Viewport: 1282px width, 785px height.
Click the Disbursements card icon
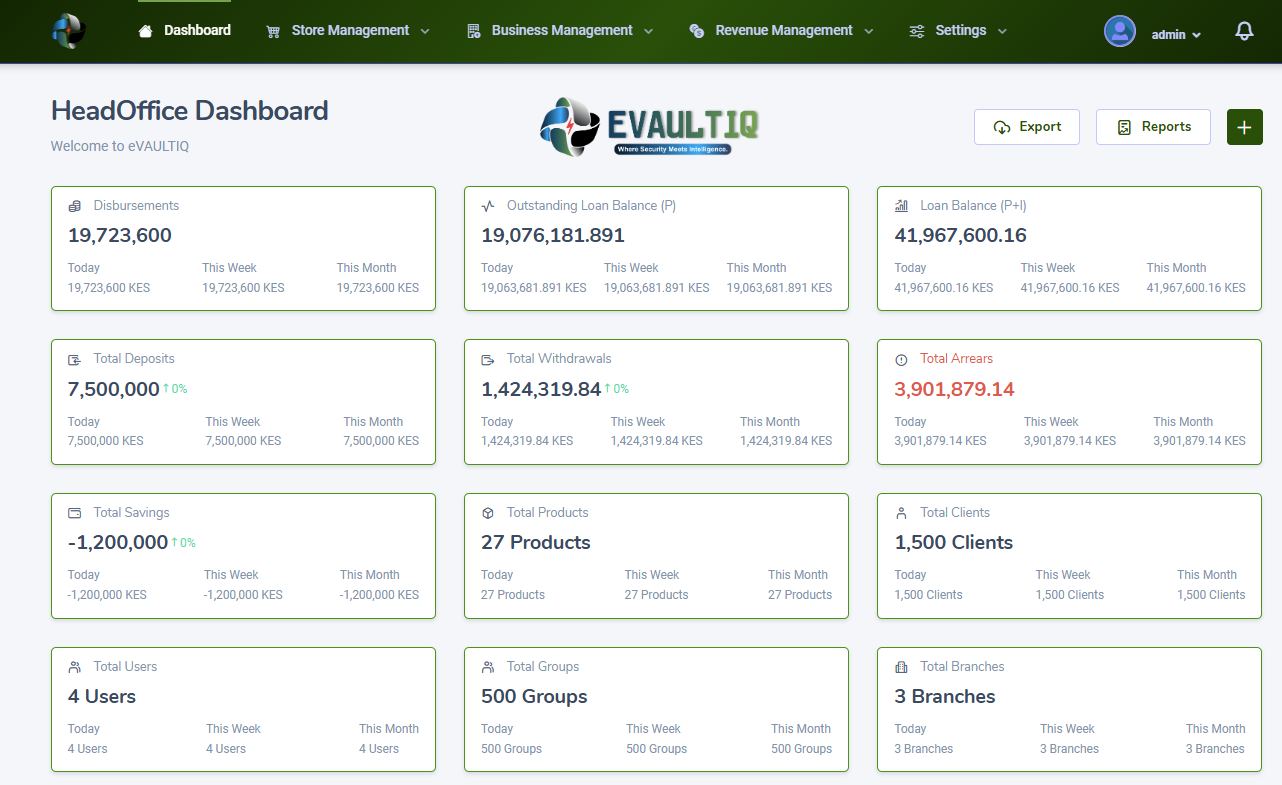tap(74, 205)
